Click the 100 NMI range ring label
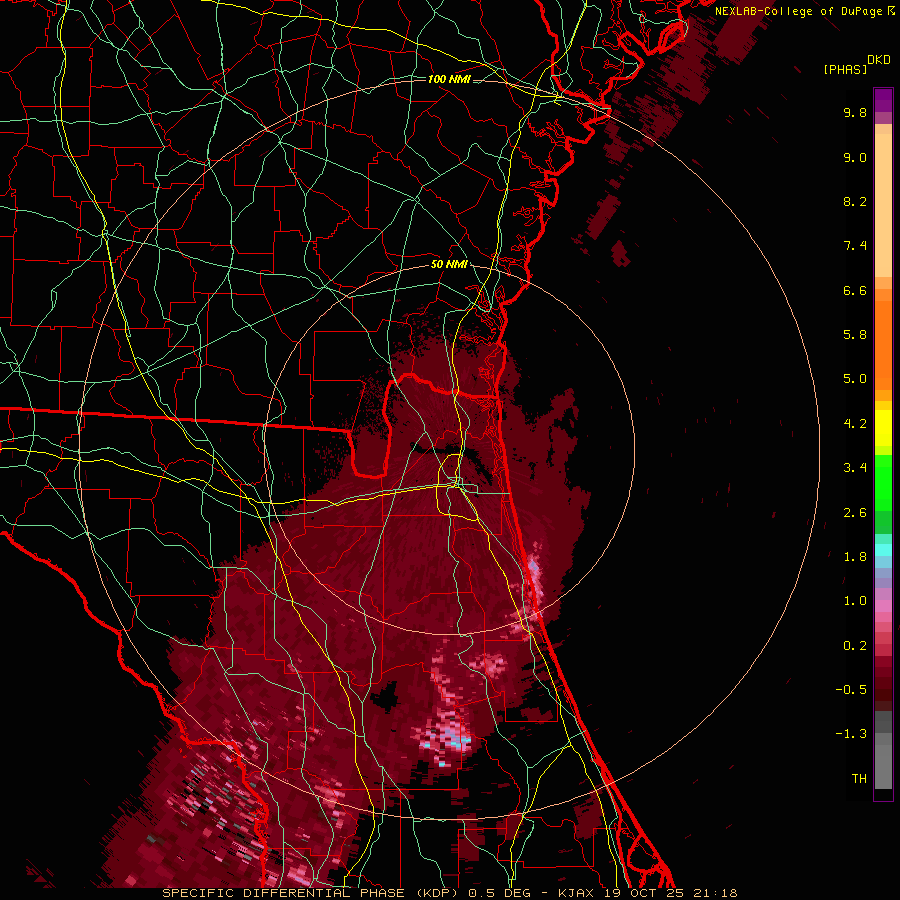This screenshot has height=900, width=900. tap(449, 79)
